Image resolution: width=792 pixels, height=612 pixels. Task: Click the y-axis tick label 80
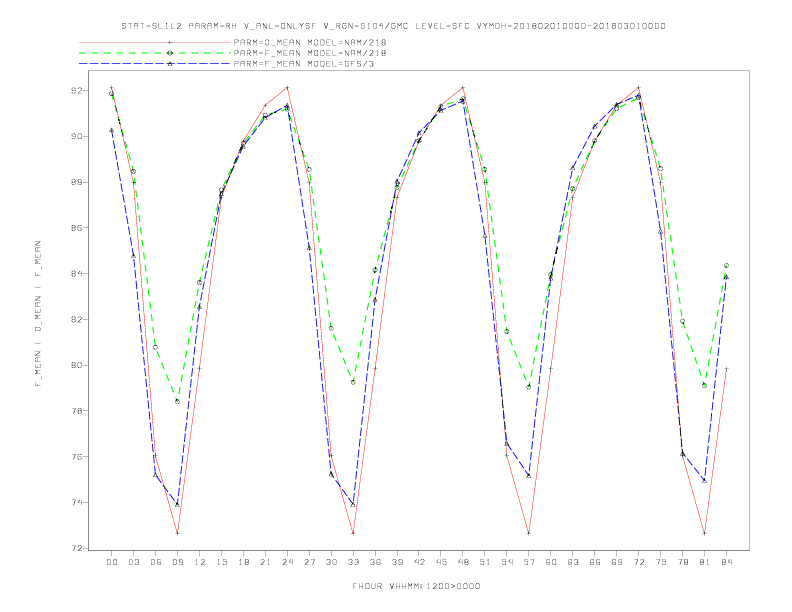[x=76, y=365]
